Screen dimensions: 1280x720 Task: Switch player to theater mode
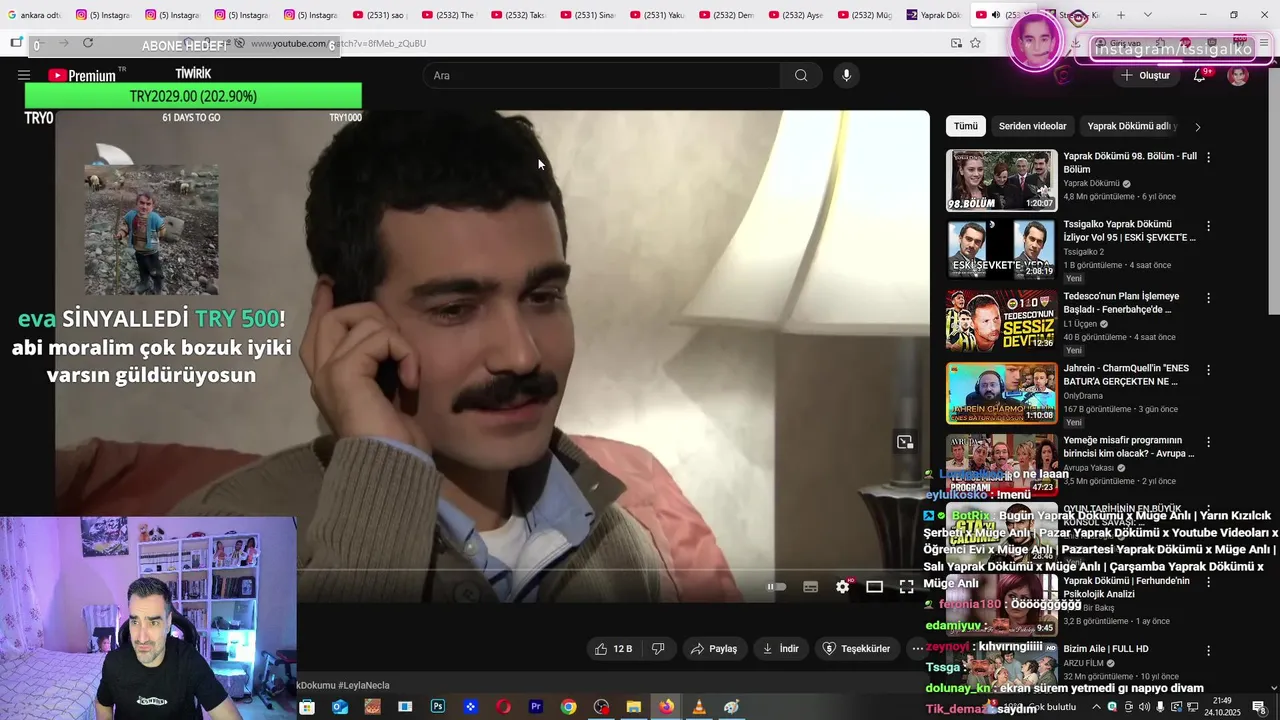874,587
